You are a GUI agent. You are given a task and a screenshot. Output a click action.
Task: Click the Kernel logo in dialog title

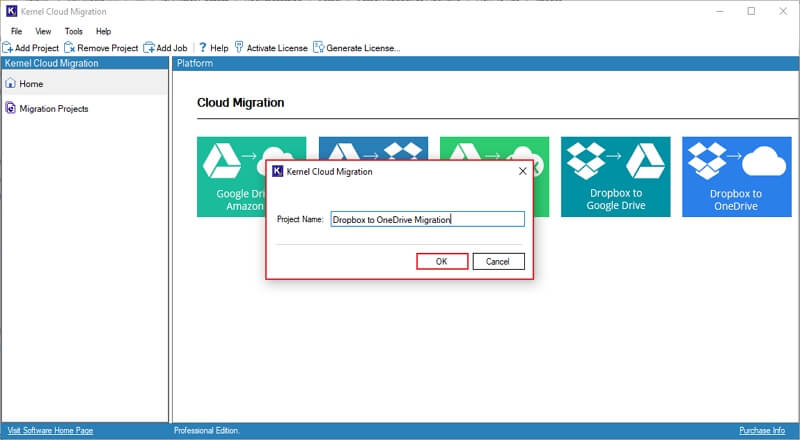pyautogui.click(x=278, y=171)
